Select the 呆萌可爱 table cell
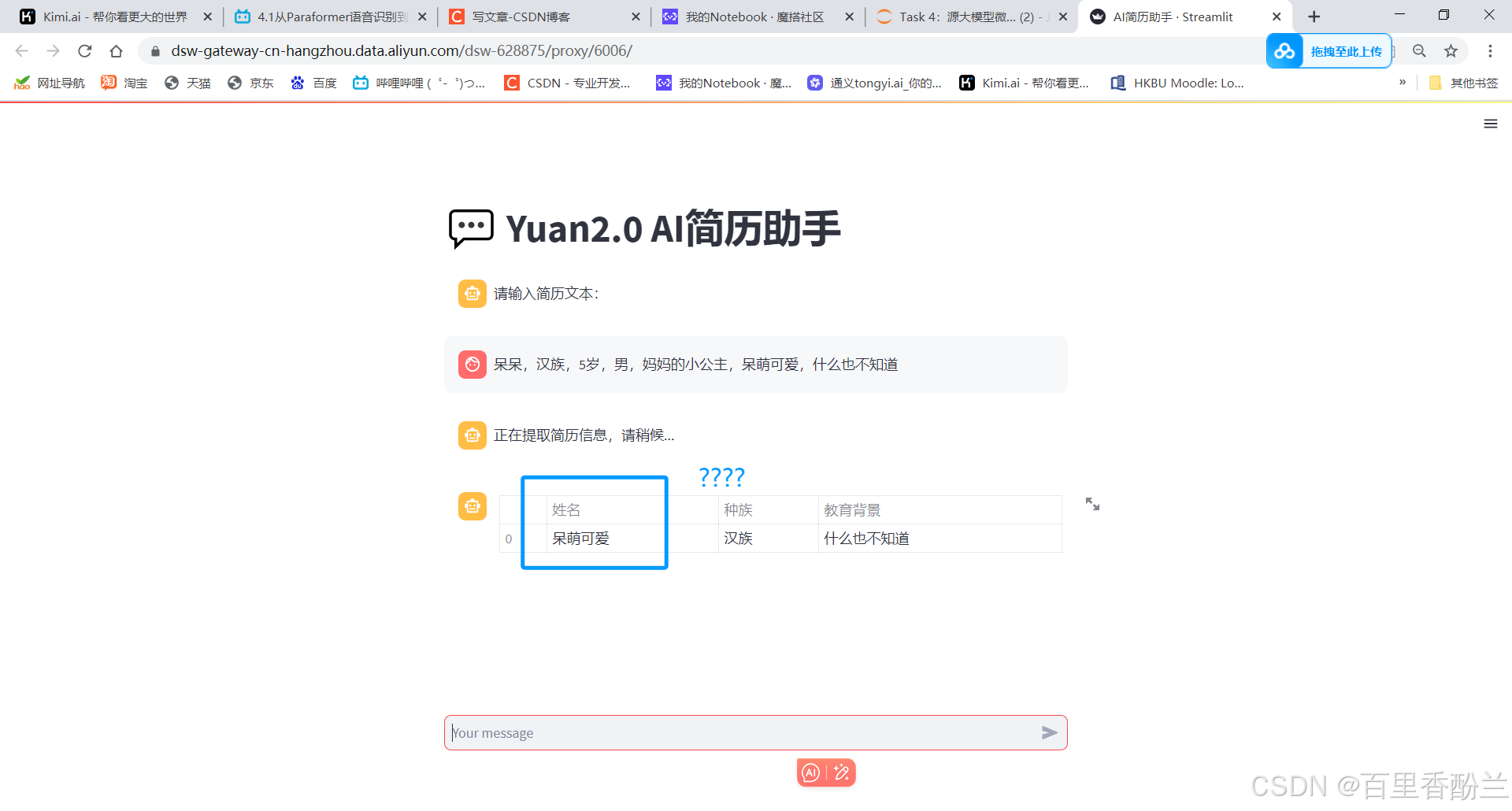Screen dimensions: 1512x811 pos(632,539)
